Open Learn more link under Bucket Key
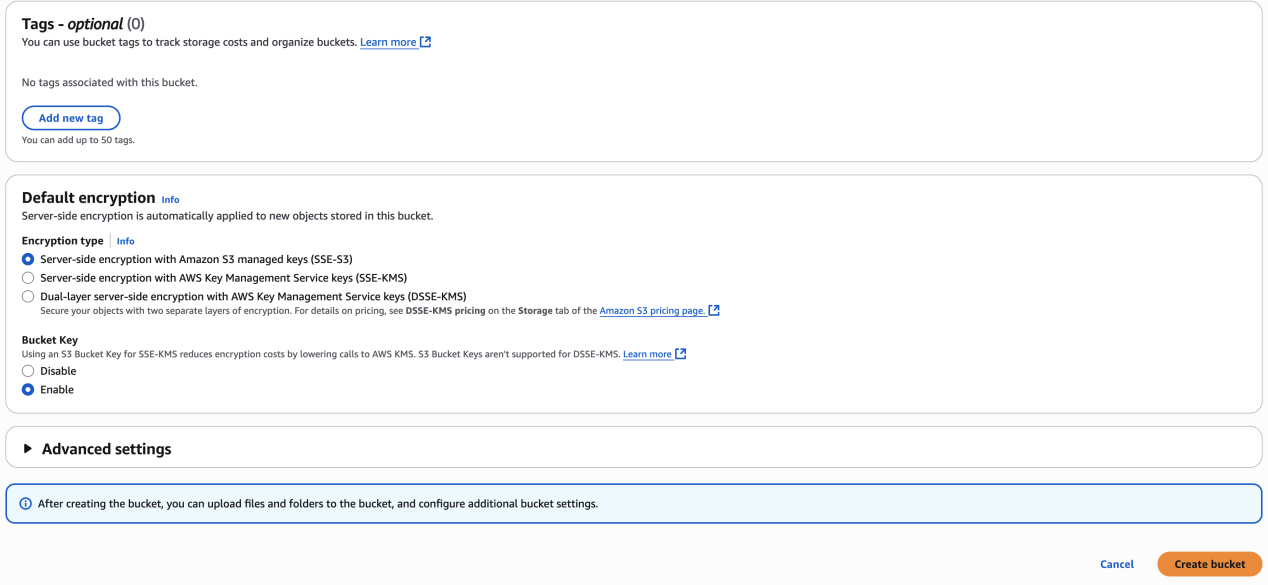1268x585 pixels. (x=647, y=354)
